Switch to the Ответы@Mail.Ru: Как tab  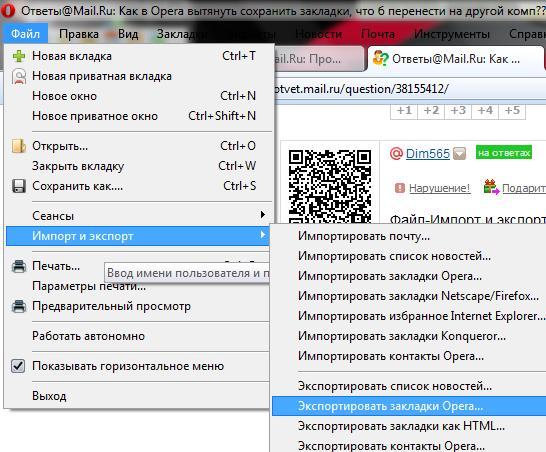click(454, 59)
